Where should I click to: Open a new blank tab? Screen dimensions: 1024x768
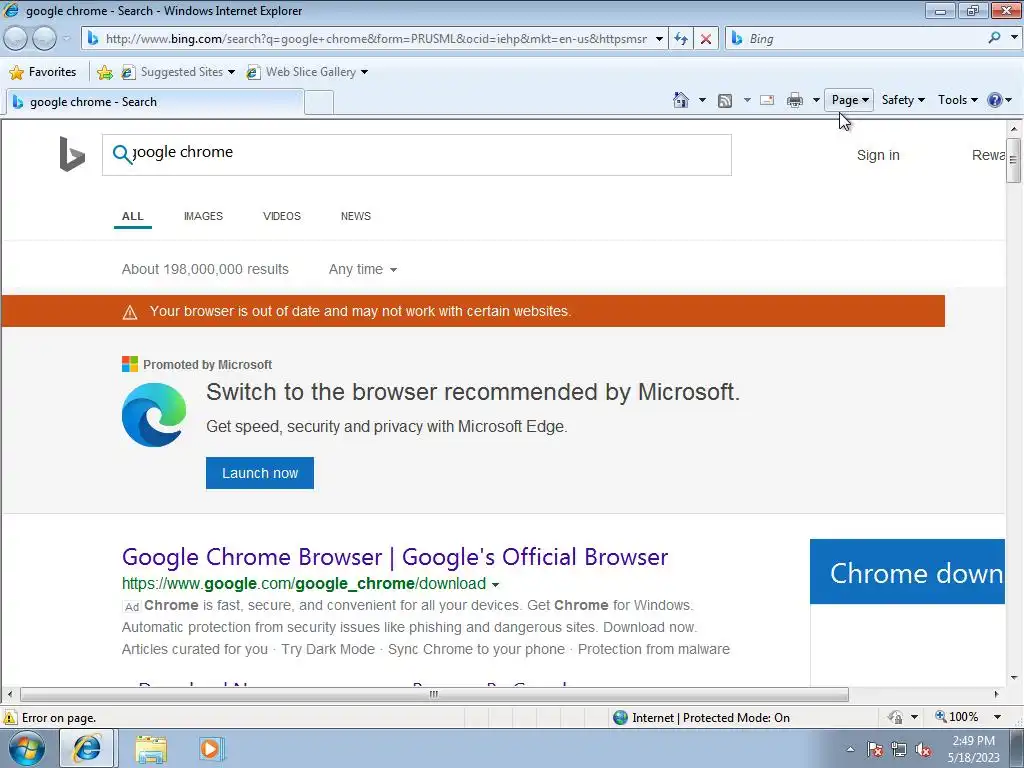319,103
